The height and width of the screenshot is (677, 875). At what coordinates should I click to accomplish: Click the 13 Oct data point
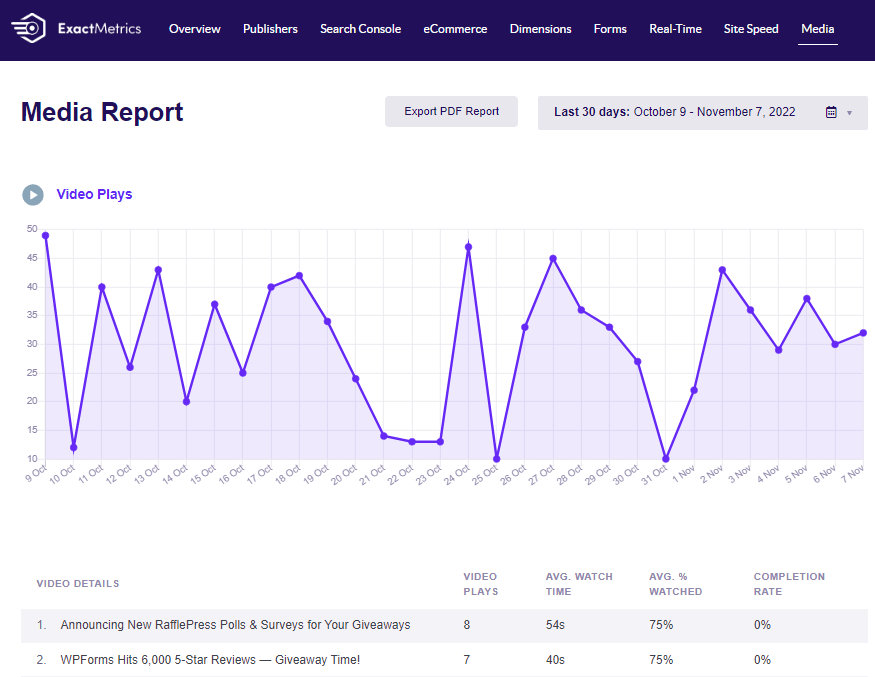(x=158, y=270)
